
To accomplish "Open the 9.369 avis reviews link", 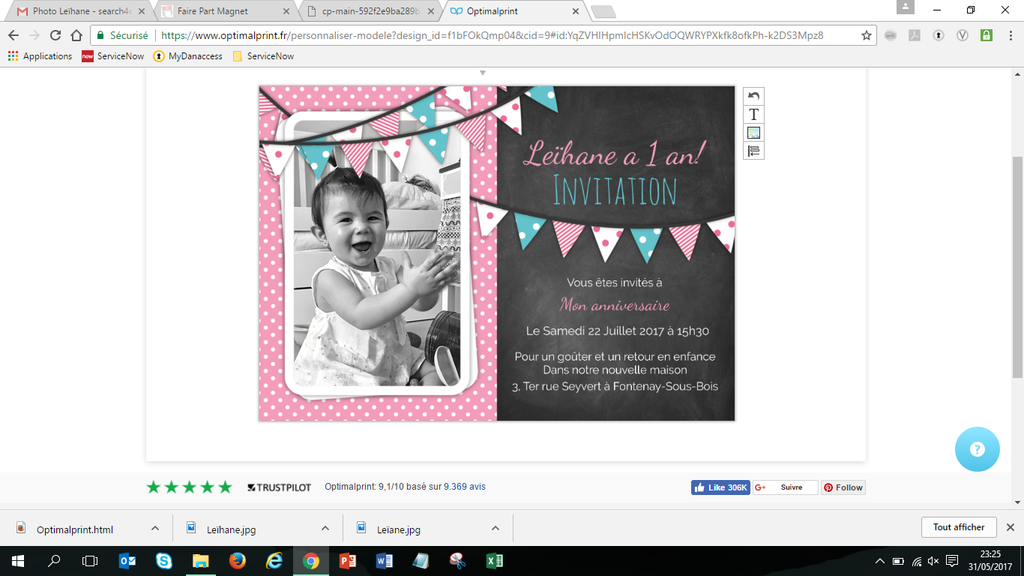I will [x=465, y=487].
